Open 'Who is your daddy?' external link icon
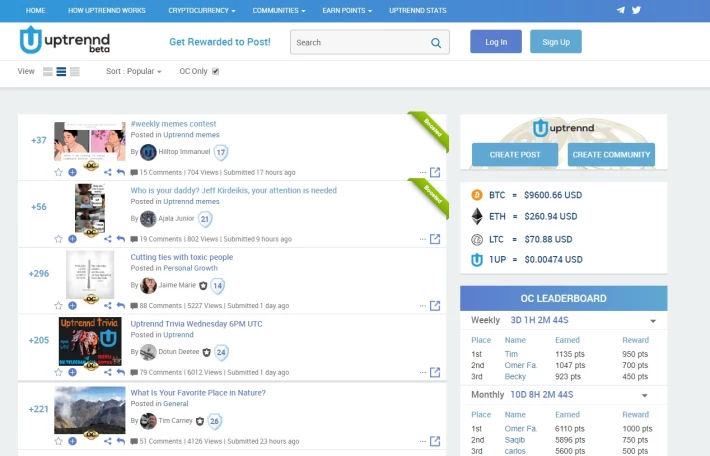The image size is (710, 456). (435, 239)
